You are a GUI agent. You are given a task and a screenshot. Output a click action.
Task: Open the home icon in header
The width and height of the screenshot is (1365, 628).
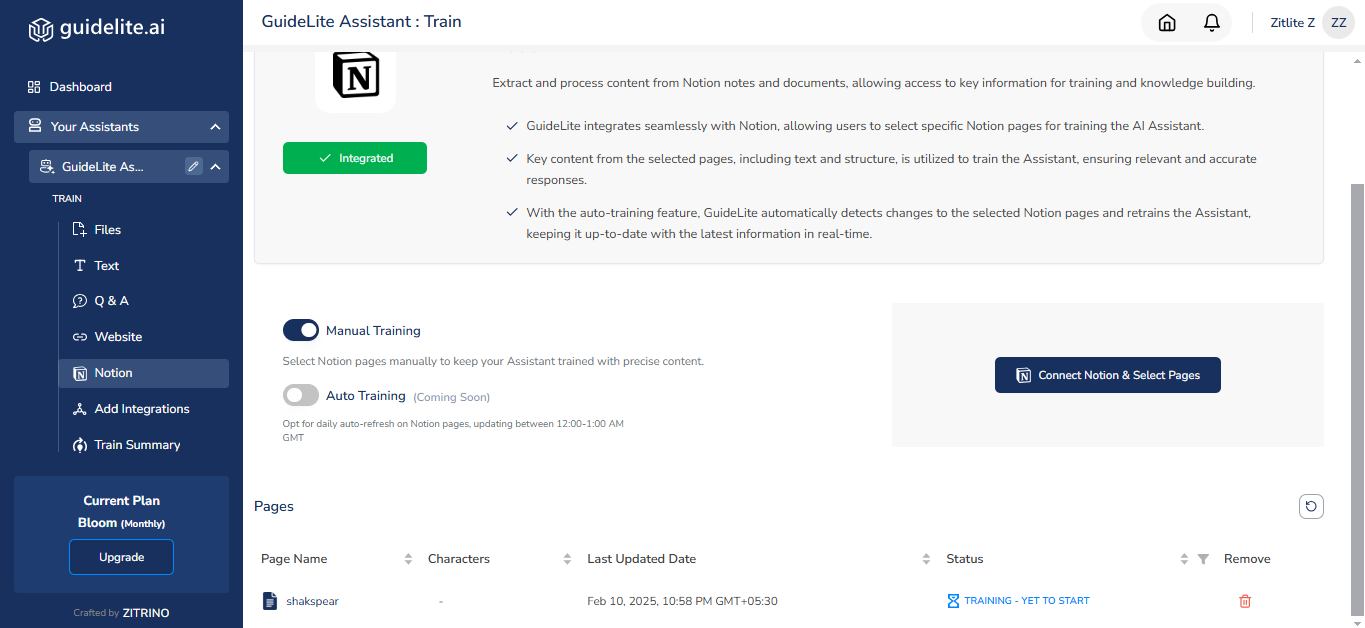pyautogui.click(x=1166, y=23)
